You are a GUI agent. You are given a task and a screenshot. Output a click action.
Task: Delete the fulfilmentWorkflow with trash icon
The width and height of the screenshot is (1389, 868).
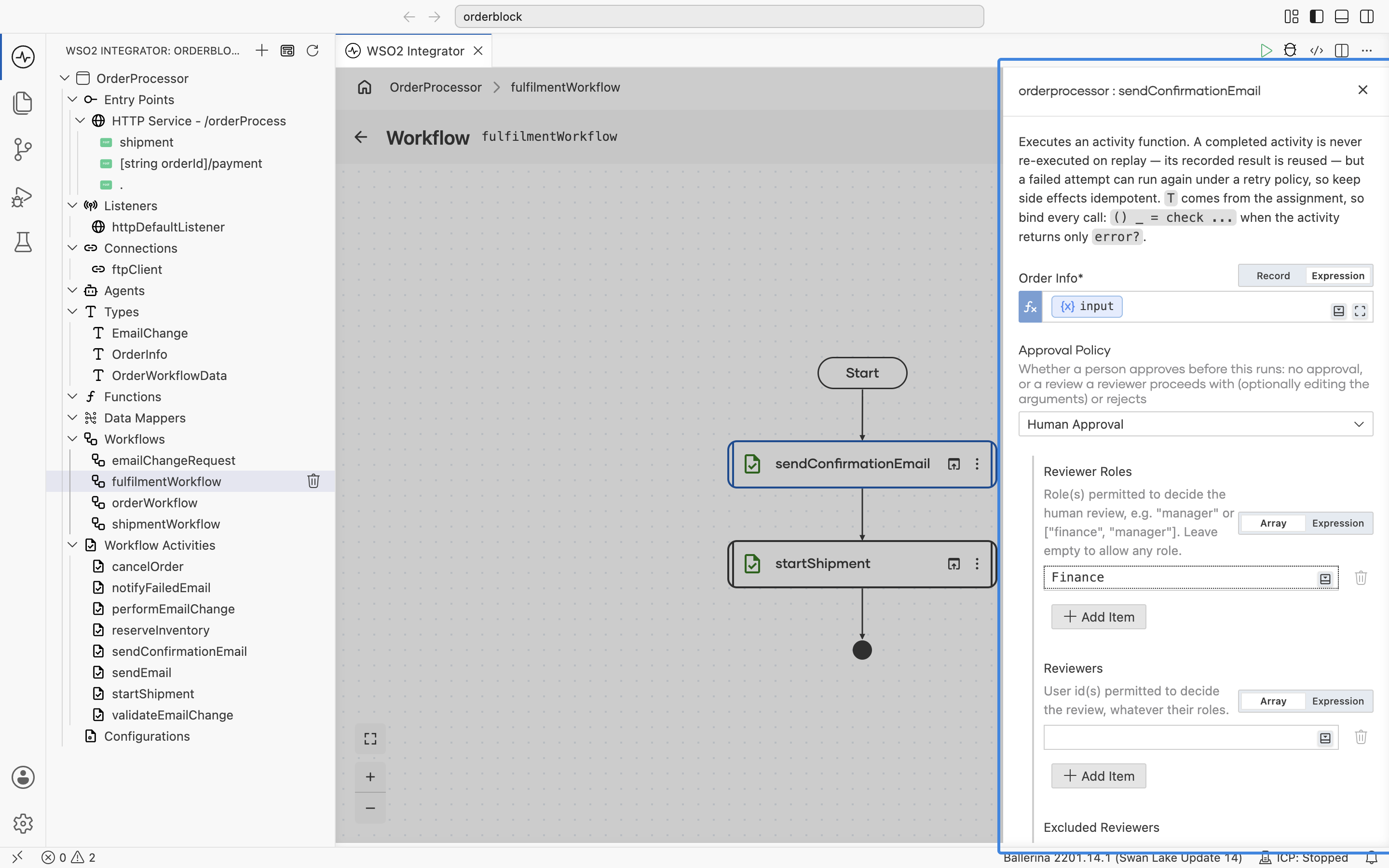coord(313,481)
